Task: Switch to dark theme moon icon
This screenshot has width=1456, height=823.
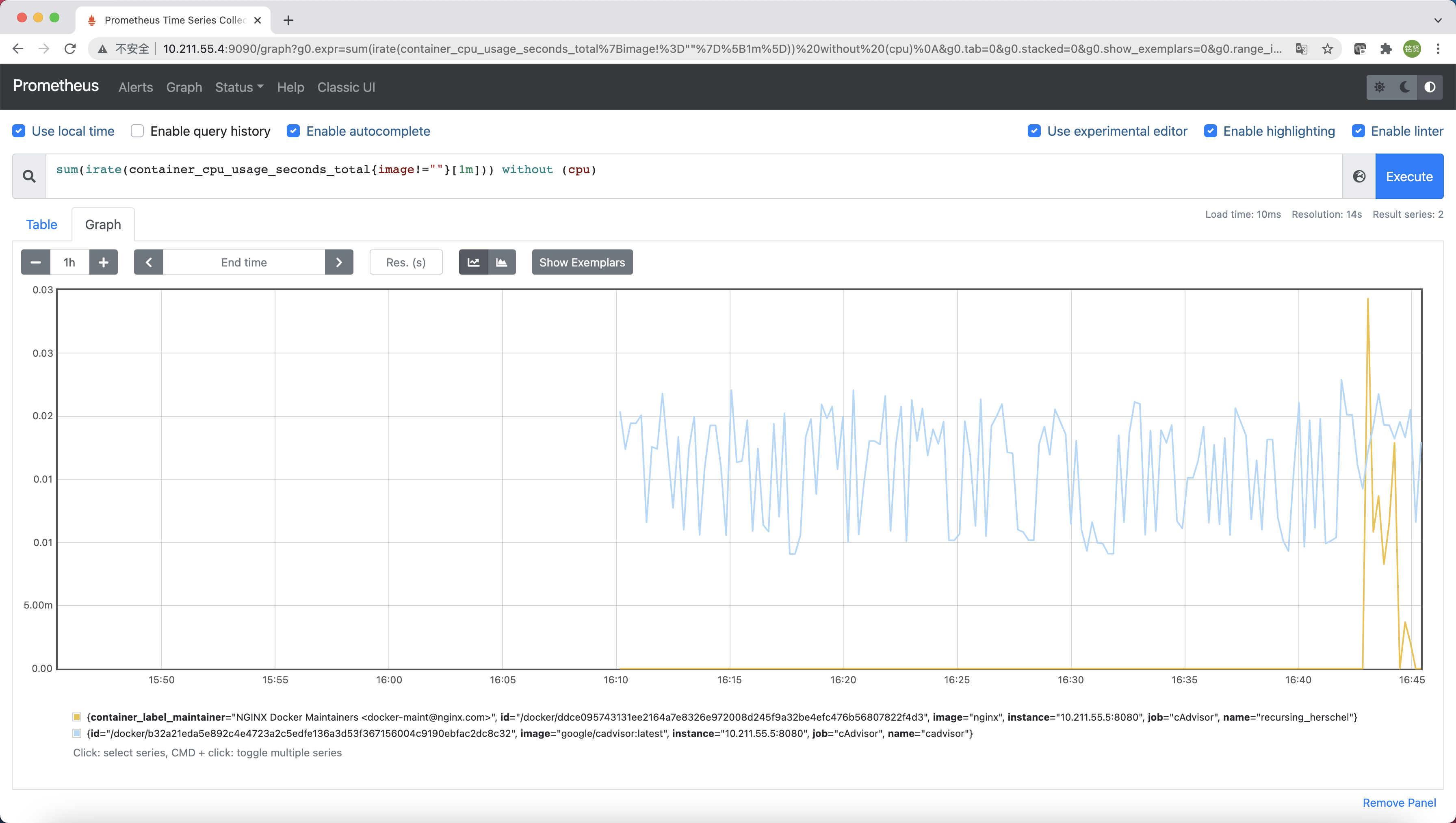Action: (1404, 87)
